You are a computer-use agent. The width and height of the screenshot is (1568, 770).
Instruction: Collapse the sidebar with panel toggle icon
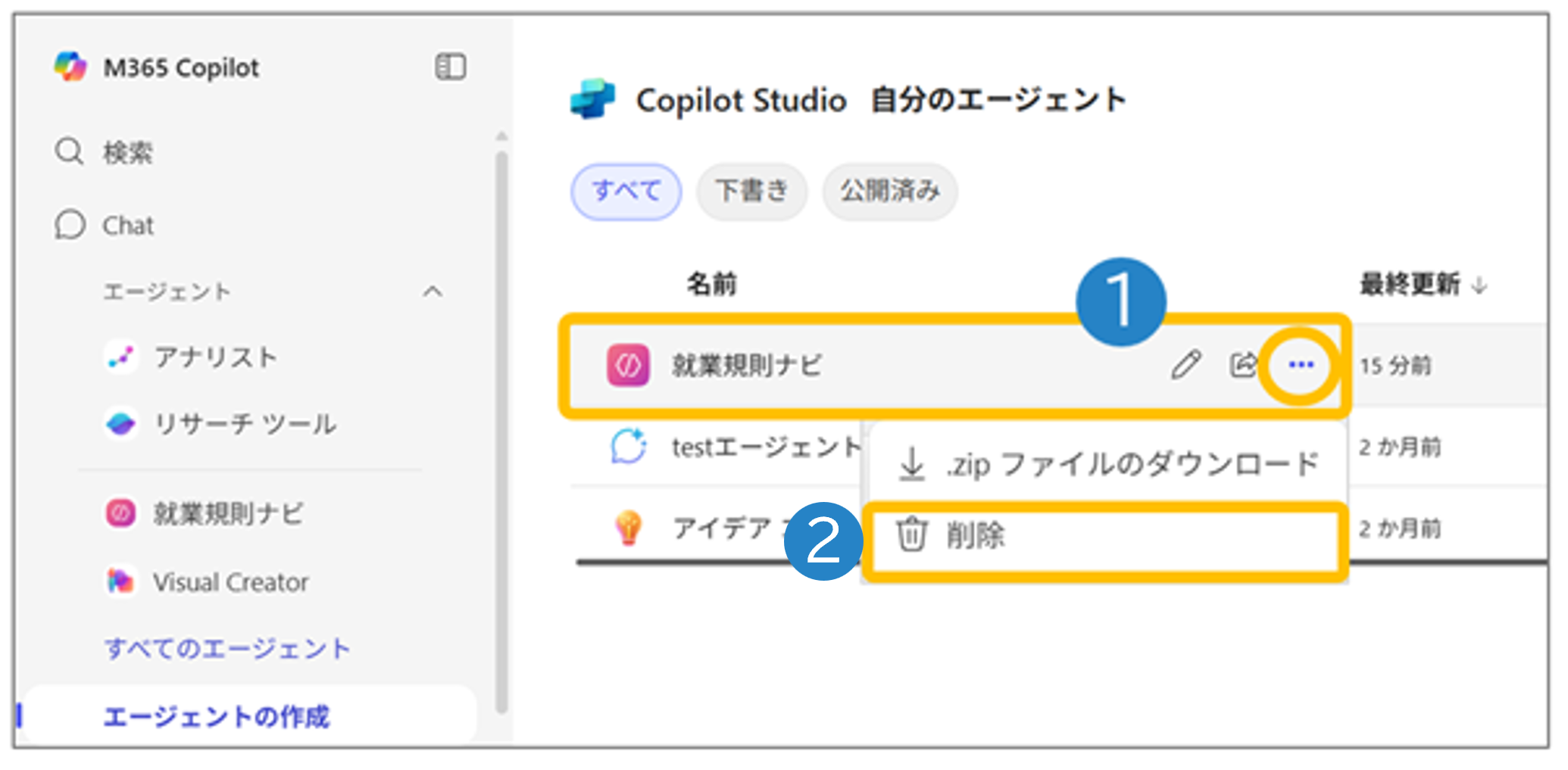point(450,67)
